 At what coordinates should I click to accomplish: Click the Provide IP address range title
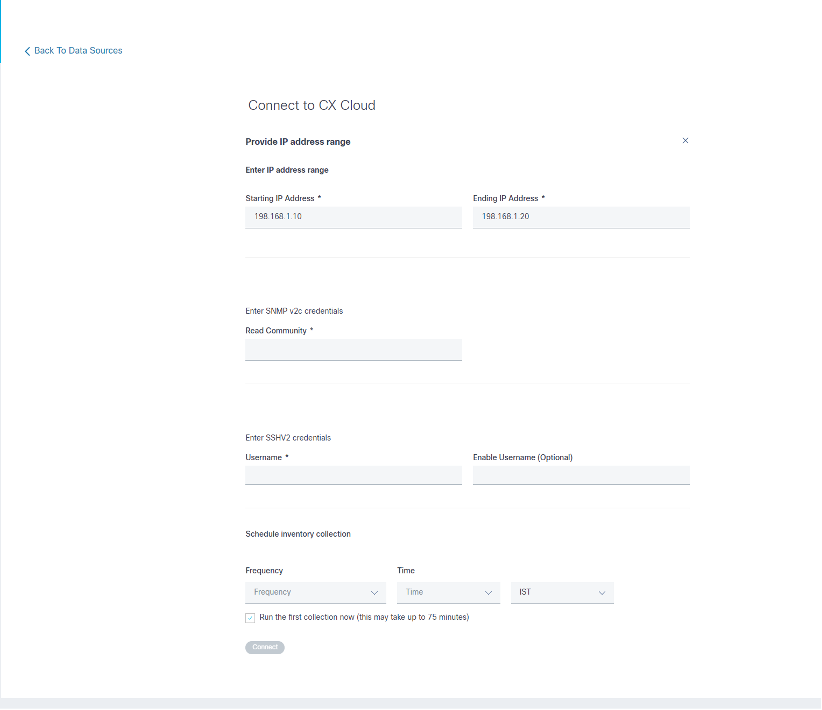[x=298, y=142]
